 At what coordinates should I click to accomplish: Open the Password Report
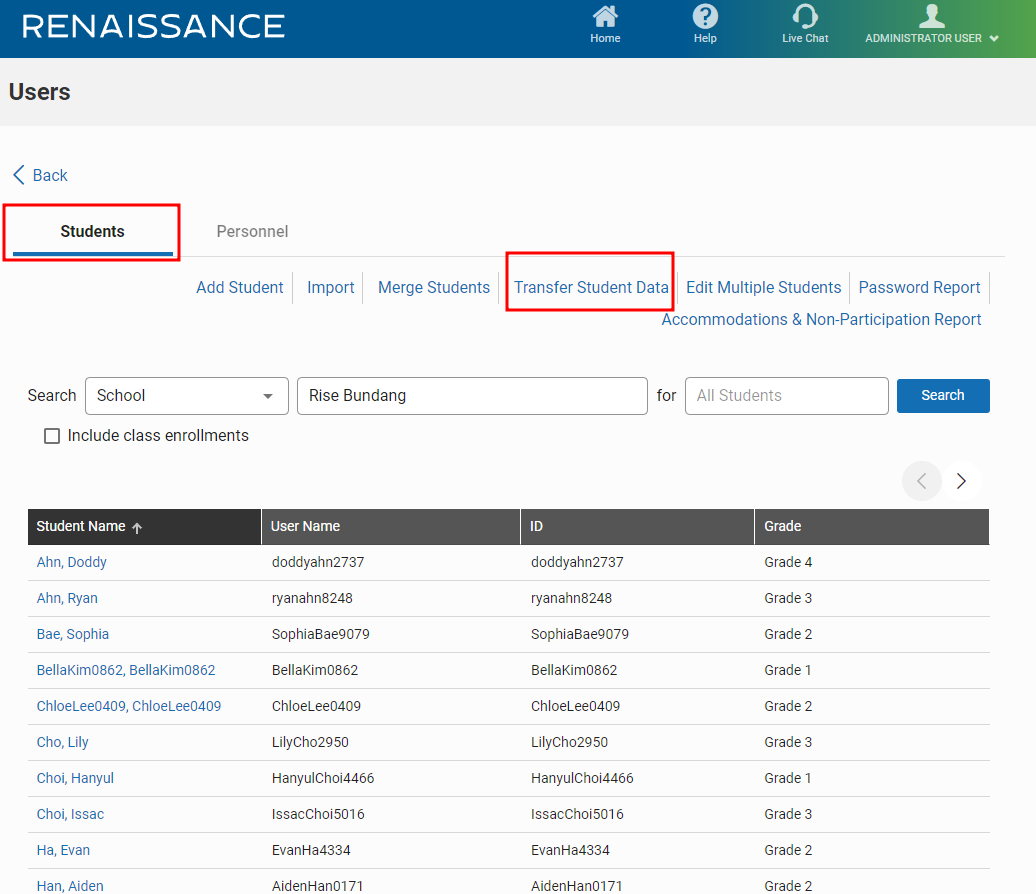point(919,287)
